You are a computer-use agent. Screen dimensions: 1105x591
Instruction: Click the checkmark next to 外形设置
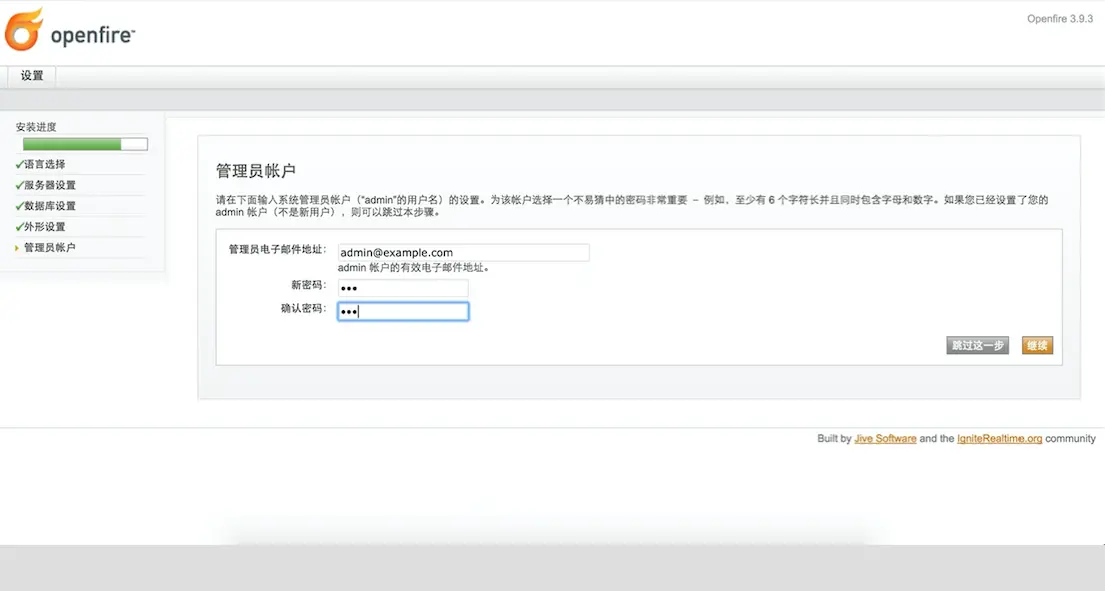(x=17, y=226)
